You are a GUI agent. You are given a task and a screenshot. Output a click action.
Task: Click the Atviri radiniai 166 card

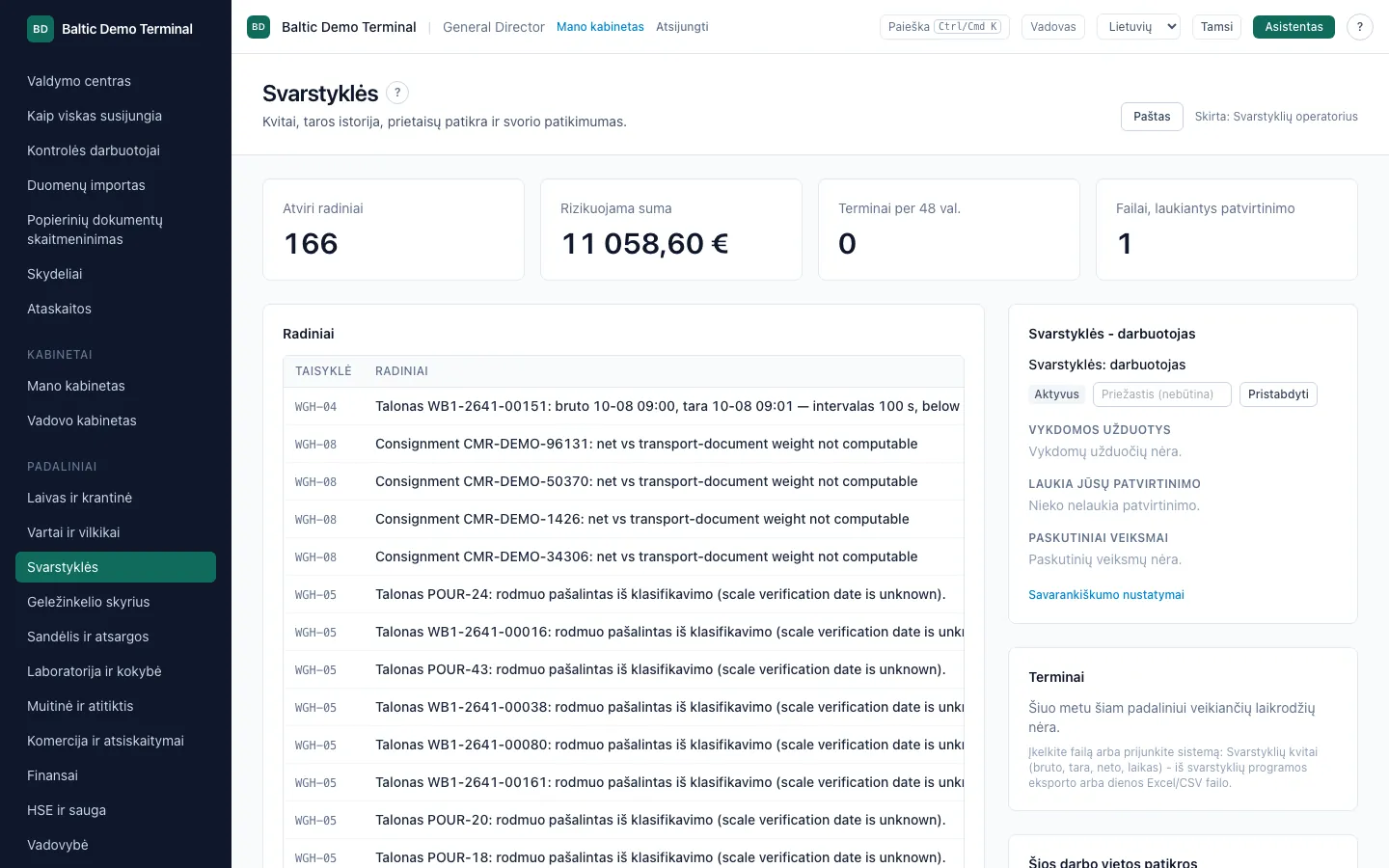click(394, 230)
